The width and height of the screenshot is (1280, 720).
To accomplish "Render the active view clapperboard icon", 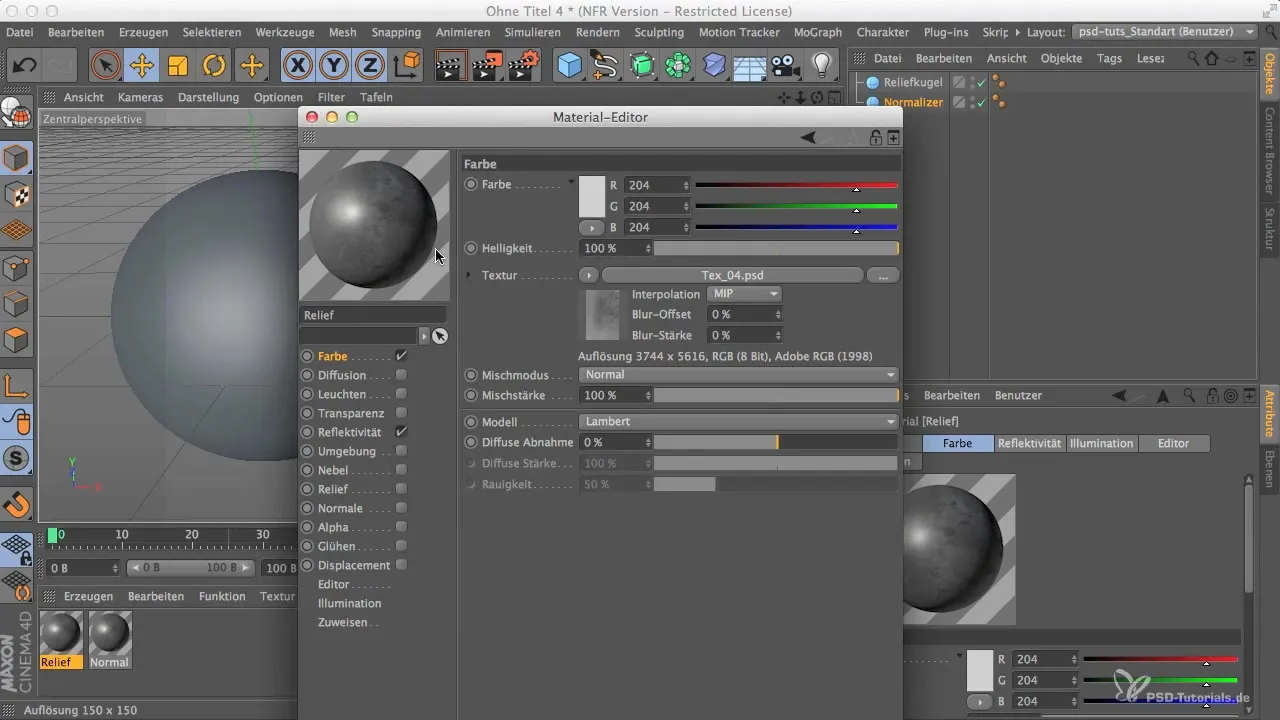I will (x=453, y=66).
